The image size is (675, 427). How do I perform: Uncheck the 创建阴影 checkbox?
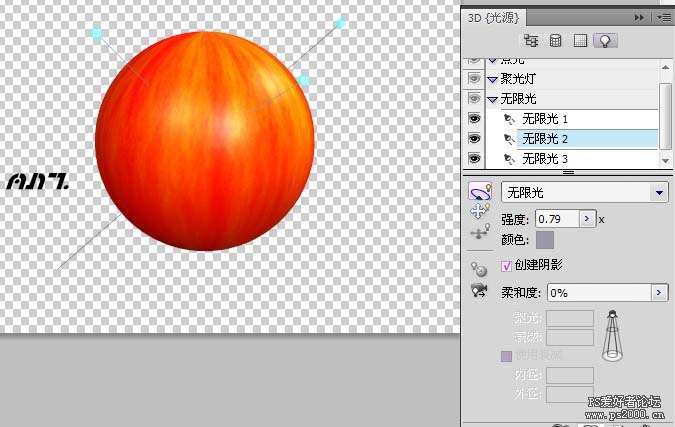pos(506,266)
